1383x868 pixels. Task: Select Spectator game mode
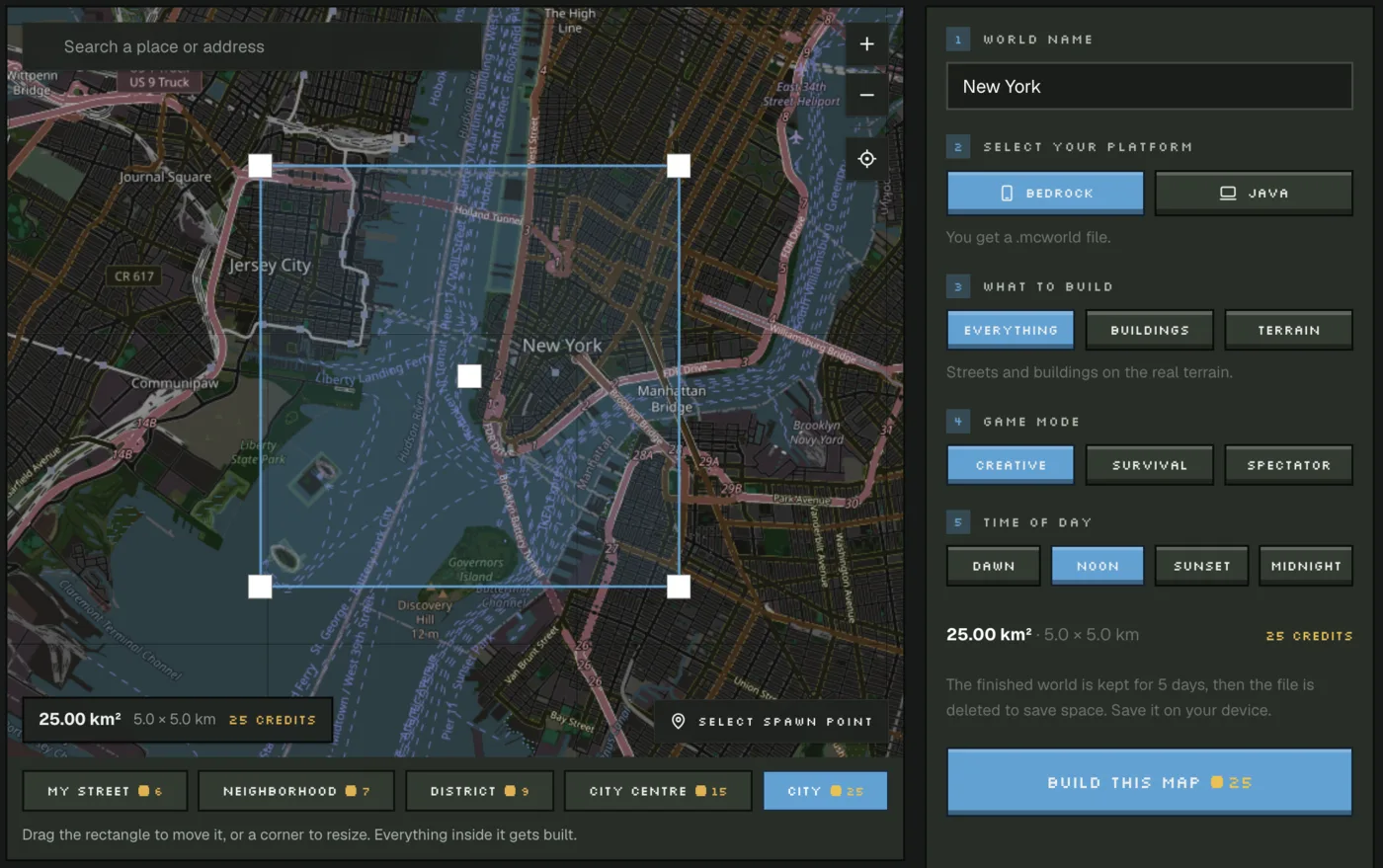pyautogui.click(x=1288, y=465)
